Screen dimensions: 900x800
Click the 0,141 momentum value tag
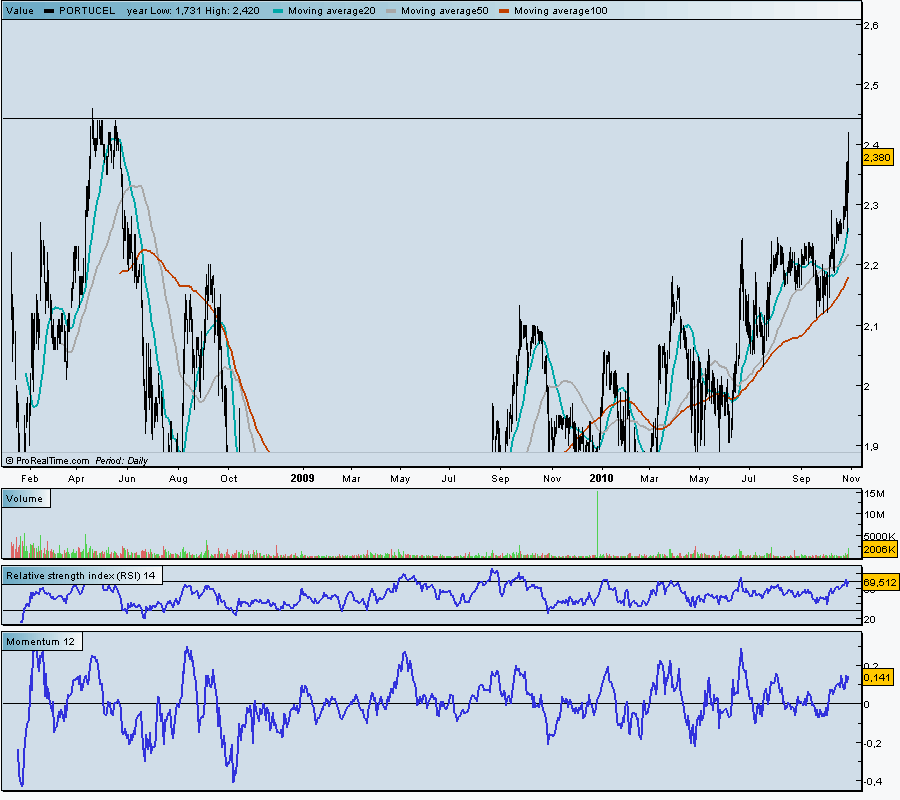coord(876,677)
